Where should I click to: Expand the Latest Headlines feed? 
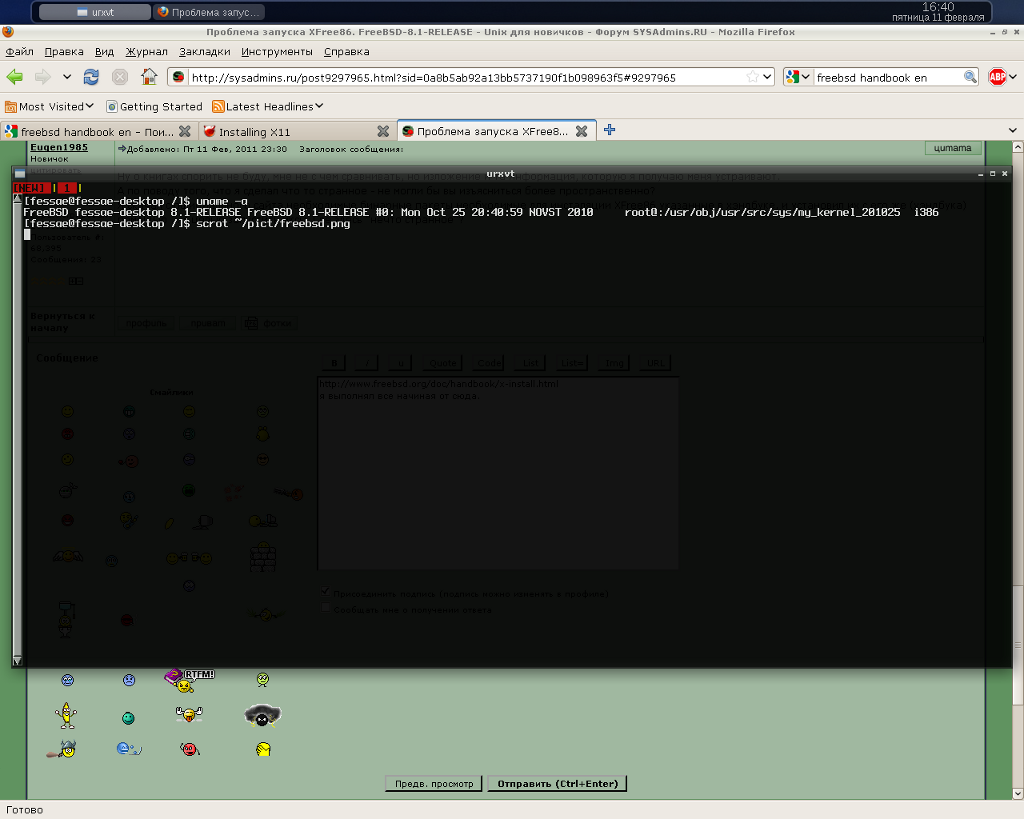point(268,106)
